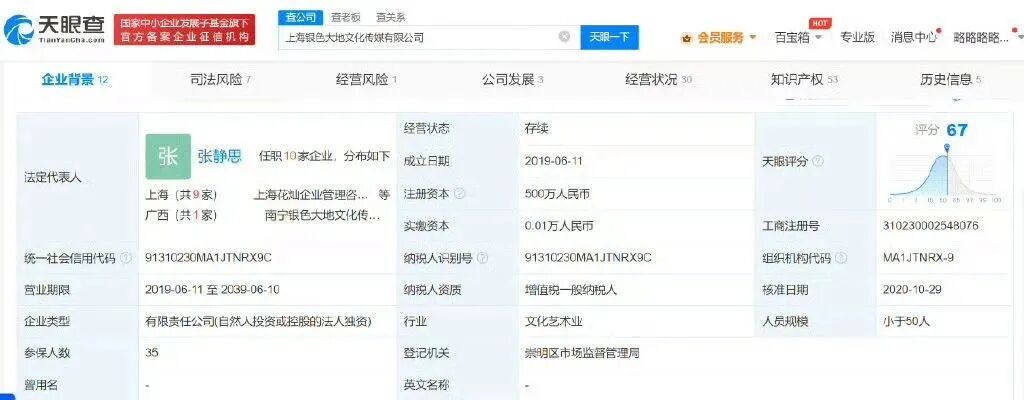
Task: Select the credit code 91310230MA1JTNRX9C value
Action: (x=208, y=258)
